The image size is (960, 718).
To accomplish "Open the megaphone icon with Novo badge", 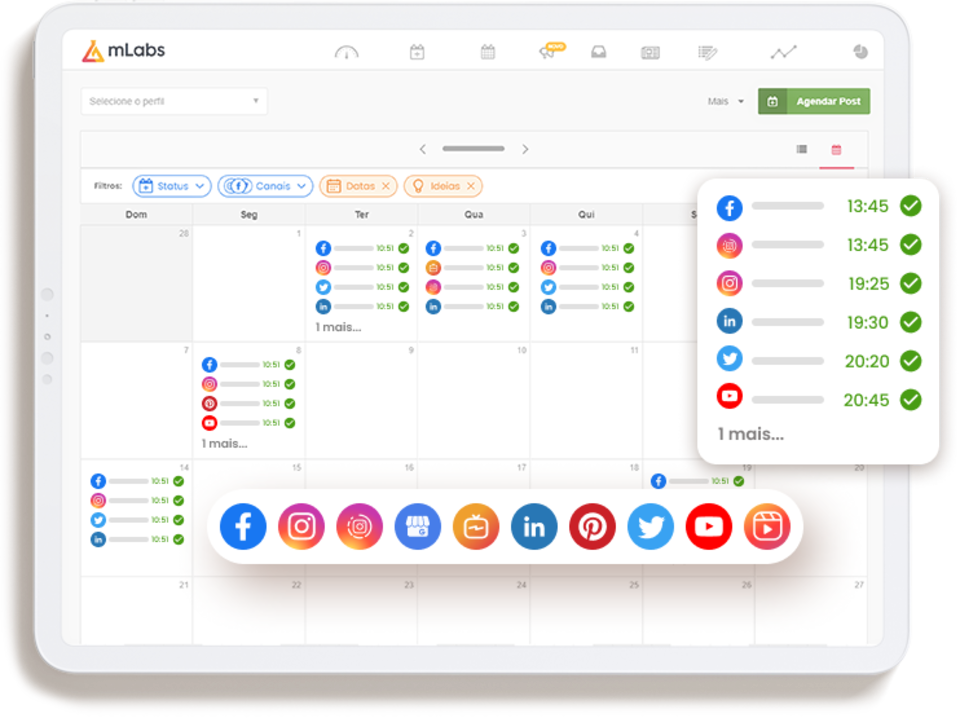I will pos(552,51).
